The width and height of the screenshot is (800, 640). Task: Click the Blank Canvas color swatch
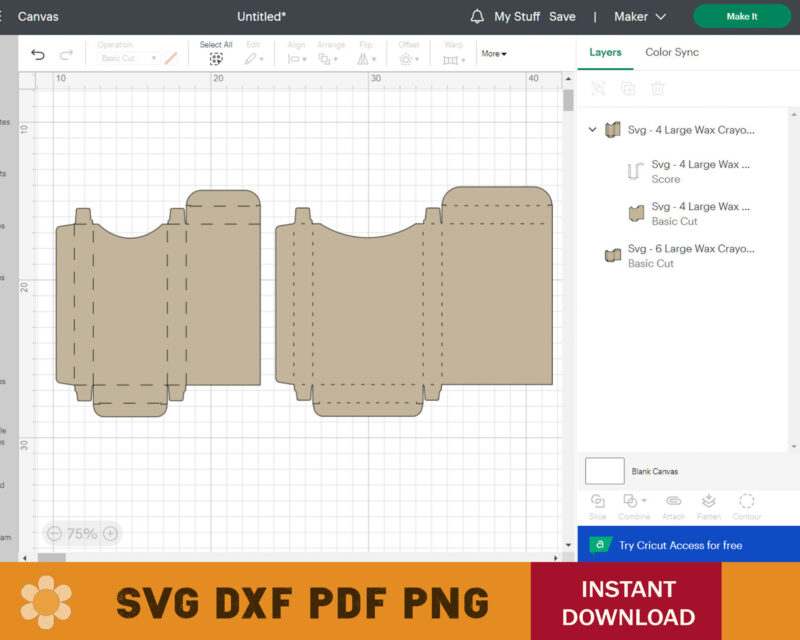604,471
